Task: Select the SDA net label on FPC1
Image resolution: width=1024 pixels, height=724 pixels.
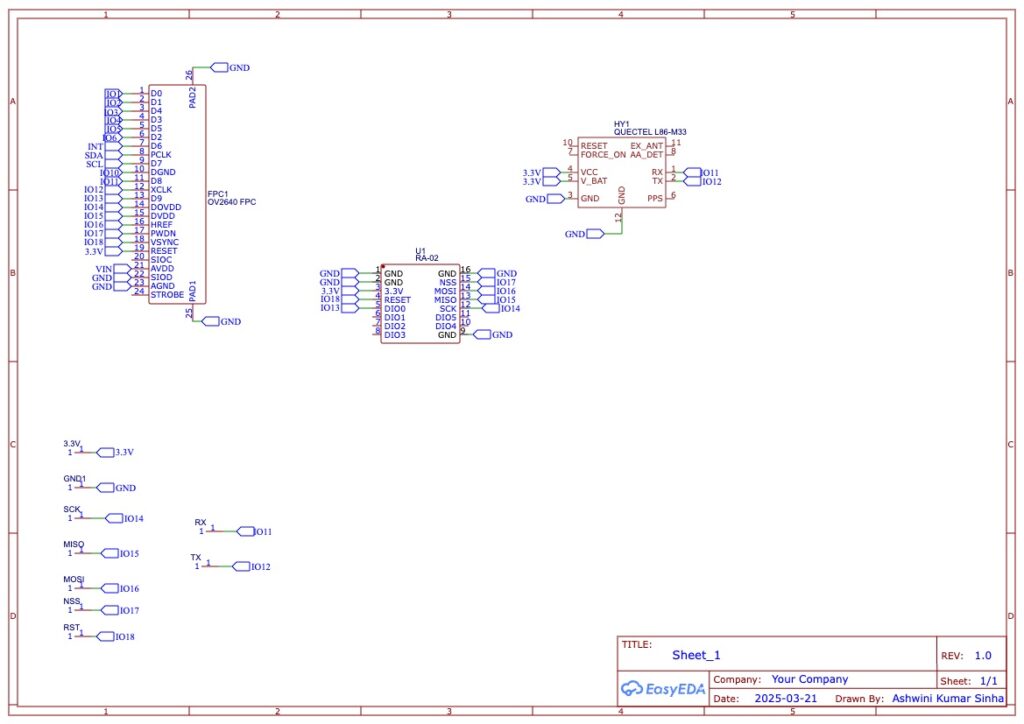Action: point(95,155)
